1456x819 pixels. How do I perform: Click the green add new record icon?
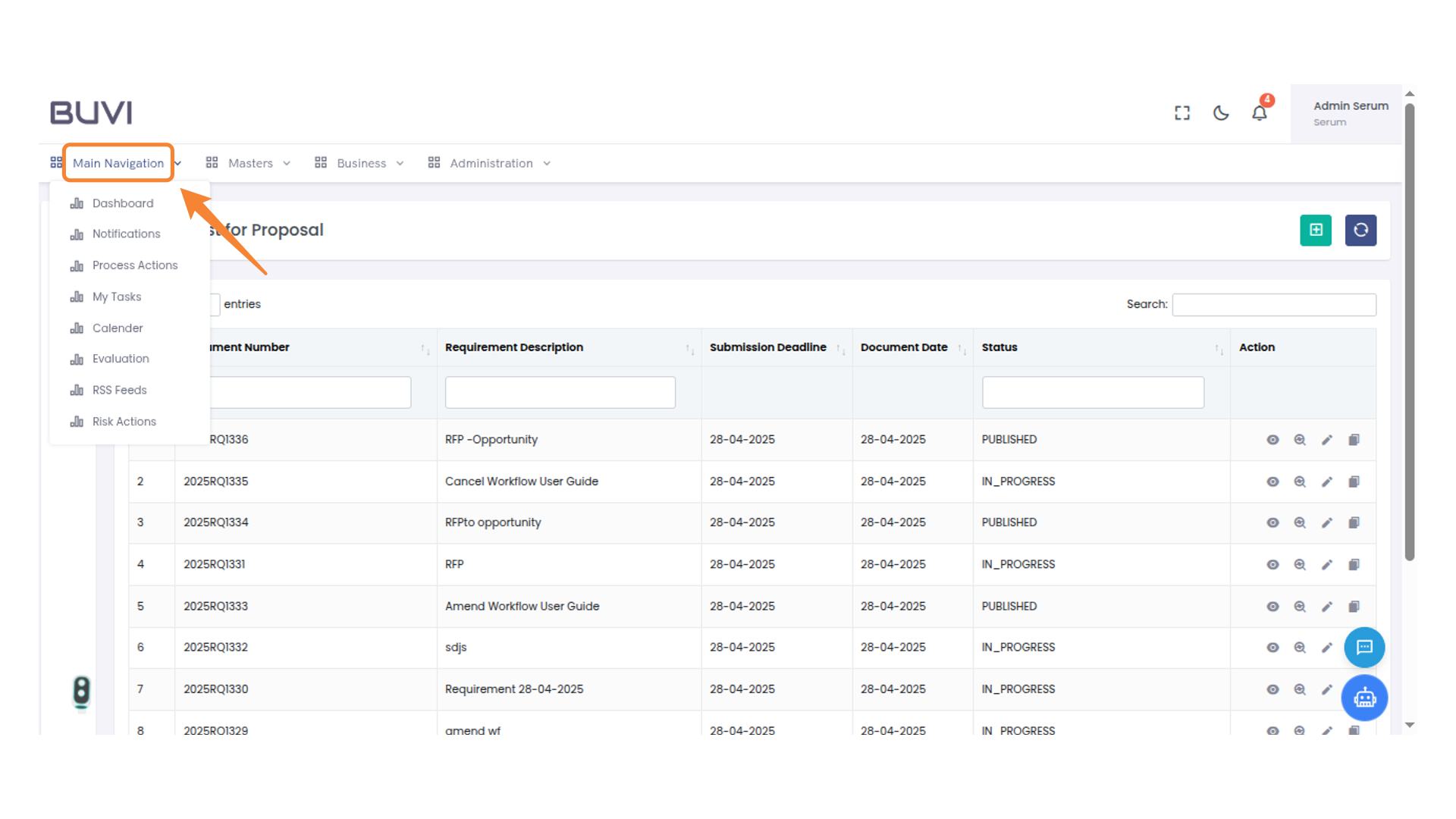click(x=1316, y=231)
